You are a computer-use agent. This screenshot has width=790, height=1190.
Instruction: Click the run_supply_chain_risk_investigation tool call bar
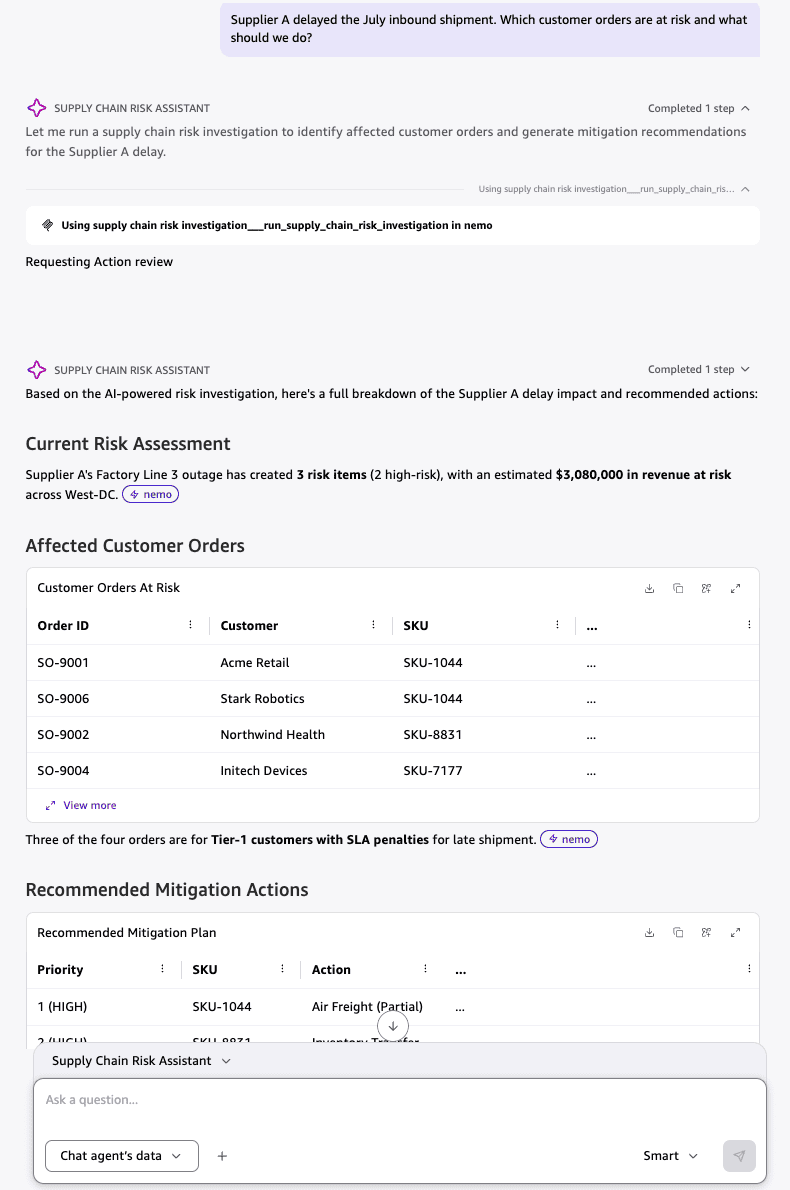(x=392, y=225)
